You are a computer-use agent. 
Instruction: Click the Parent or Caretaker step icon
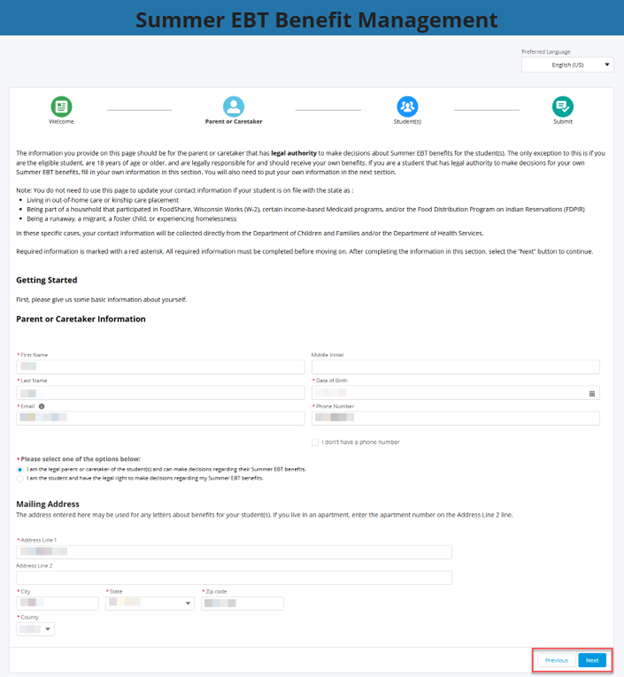coord(233,106)
